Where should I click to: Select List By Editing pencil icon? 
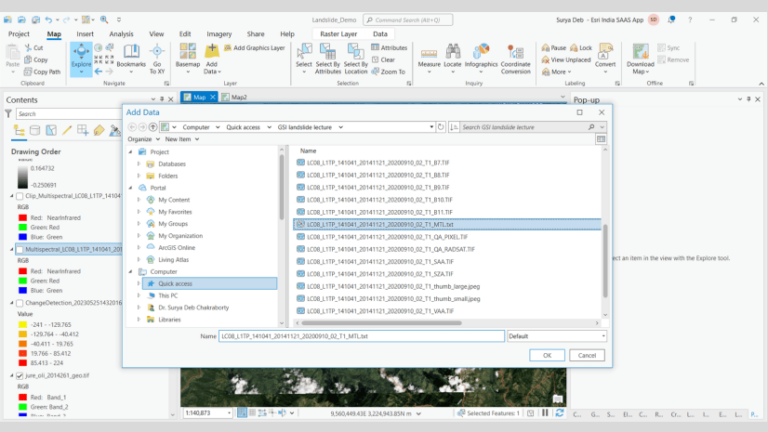[67, 130]
